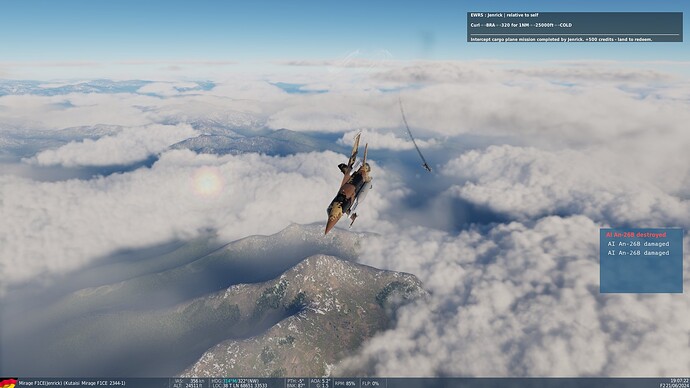Click the Mirage F1CE player aircraft
The height and width of the screenshot is (388, 690).
point(350,184)
